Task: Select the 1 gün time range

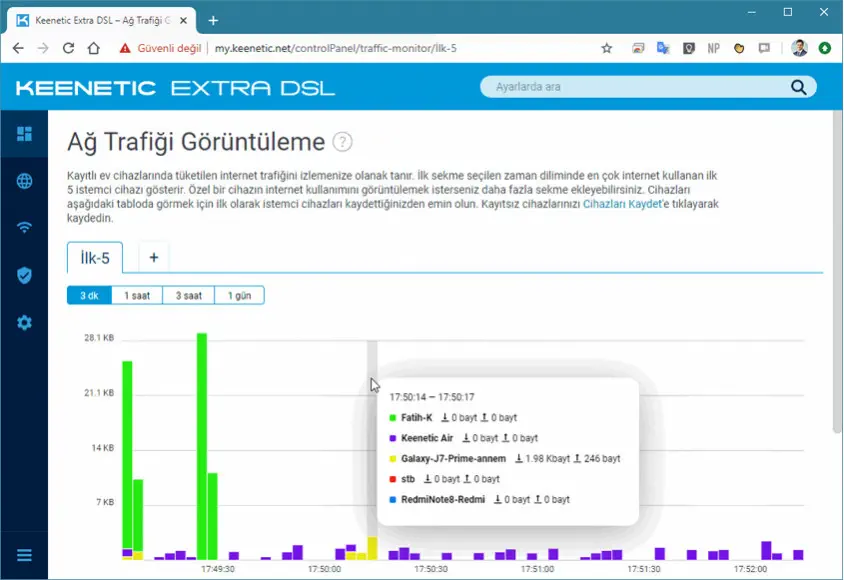Action: click(239, 295)
